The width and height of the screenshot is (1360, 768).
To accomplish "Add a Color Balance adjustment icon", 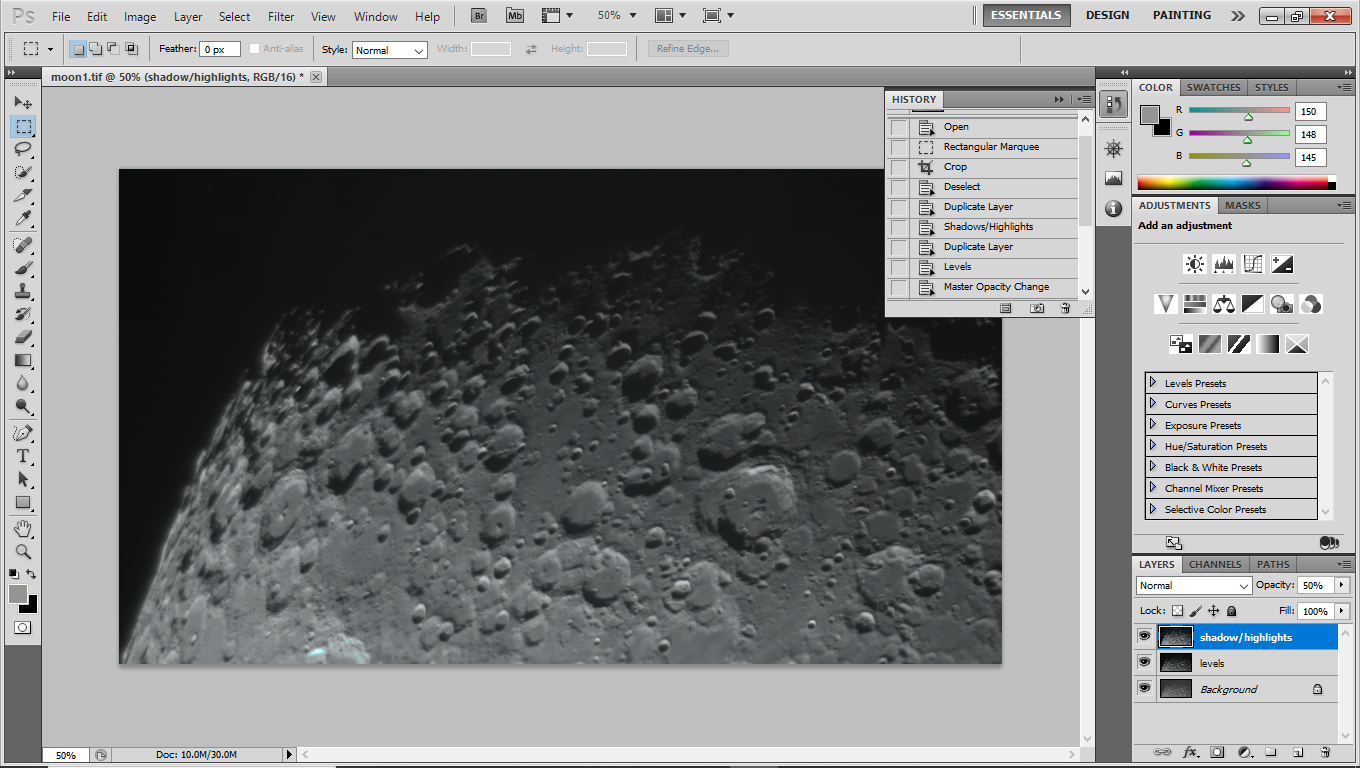I will [1224, 303].
